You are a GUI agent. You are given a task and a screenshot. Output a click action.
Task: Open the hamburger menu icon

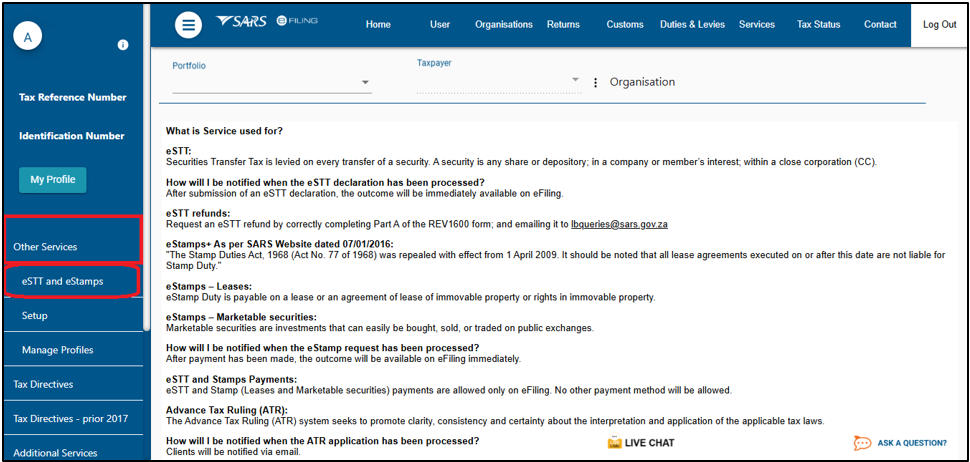tap(189, 25)
